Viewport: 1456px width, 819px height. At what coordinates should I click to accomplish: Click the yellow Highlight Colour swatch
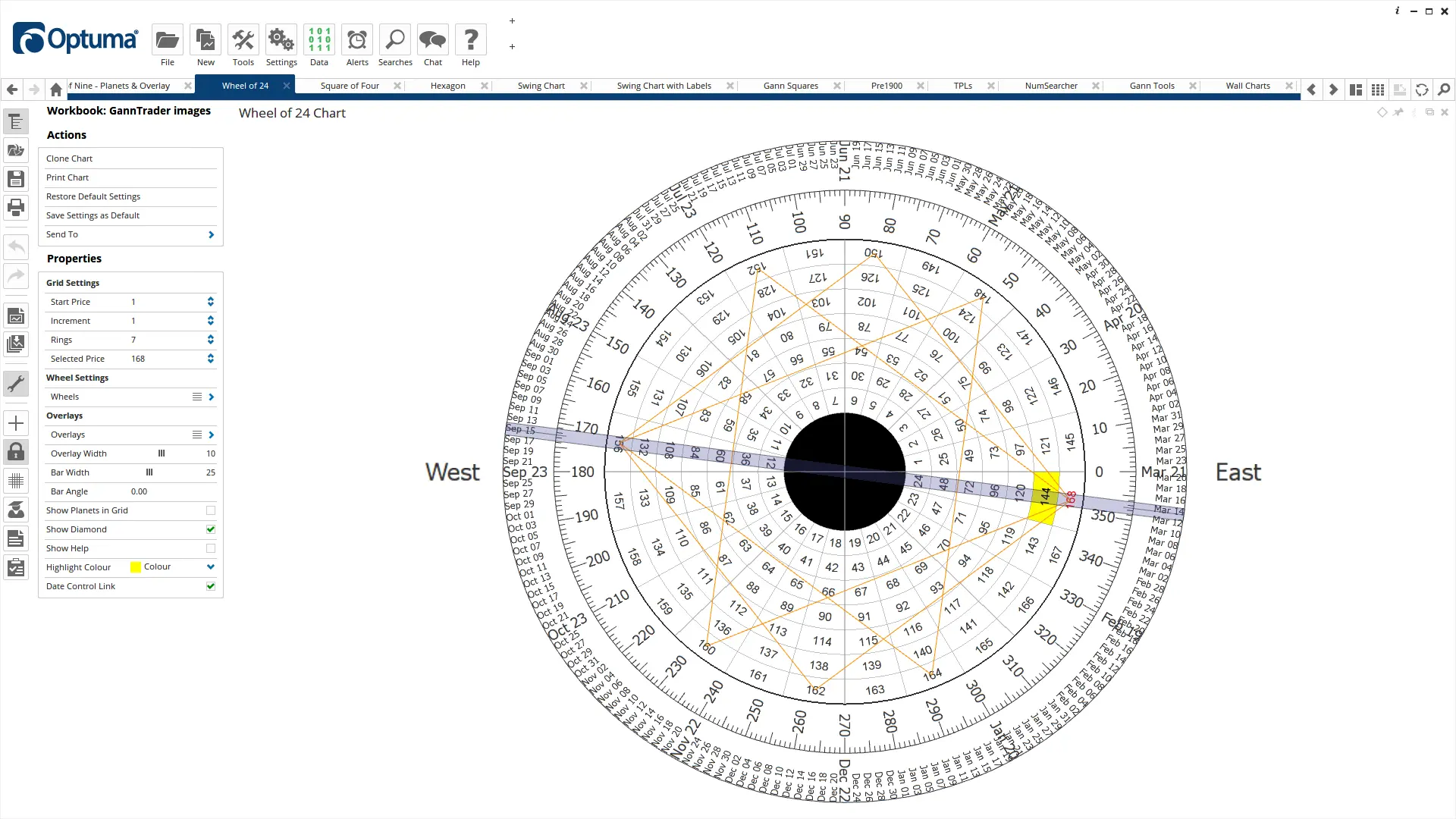pyautogui.click(x=136, y=567)
